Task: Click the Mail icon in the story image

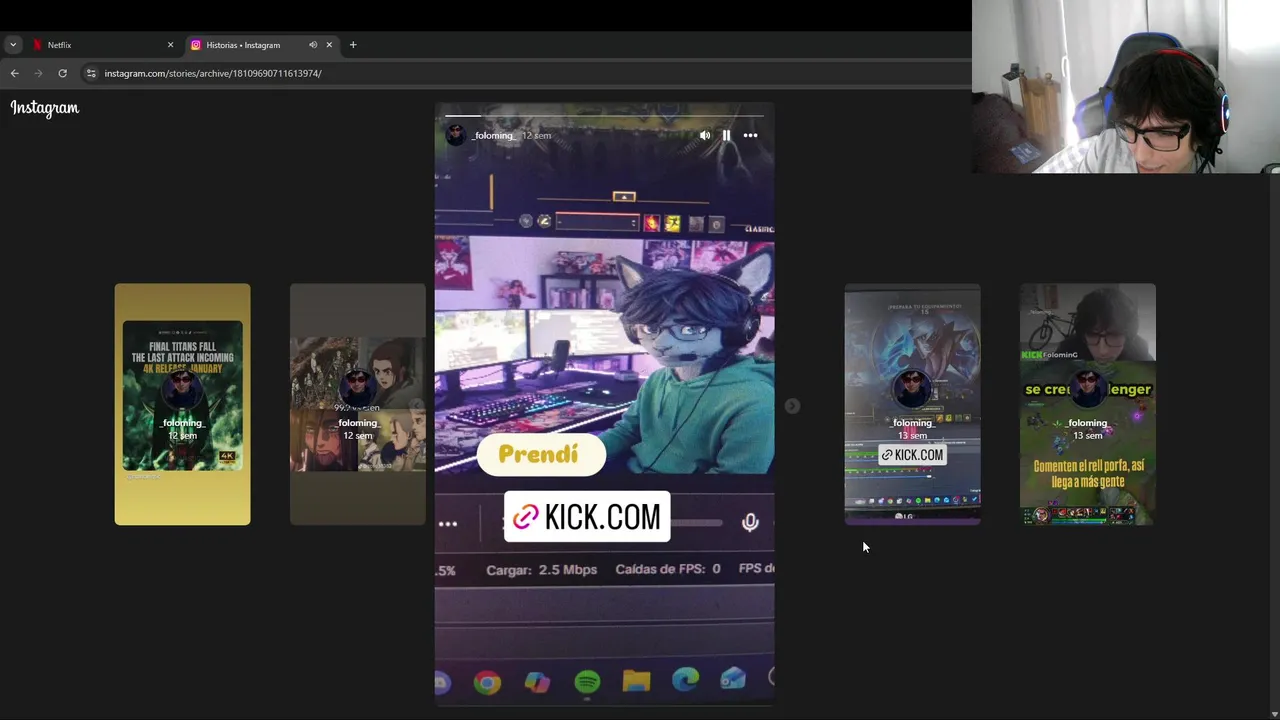Action: pyautogui.click(x=733, y=680)
